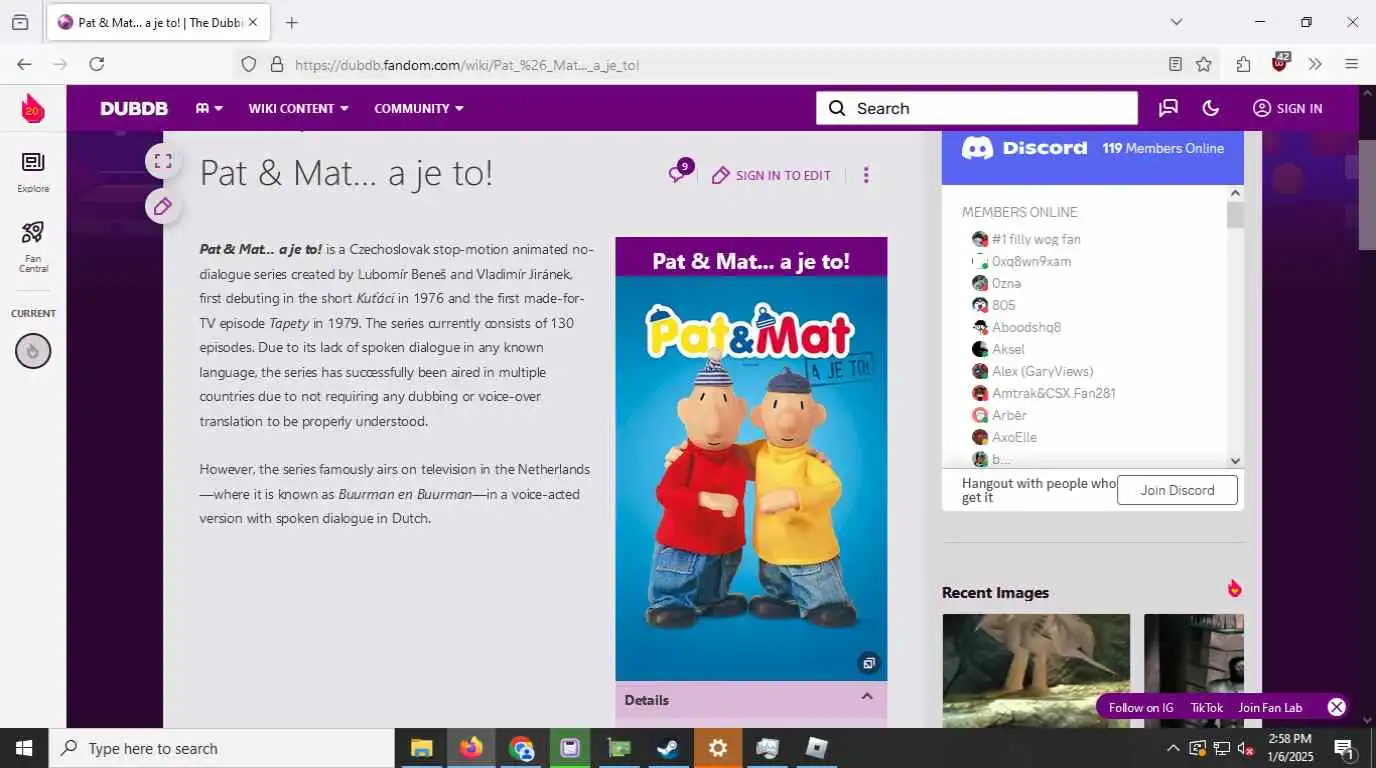Reload the current page

point(96,64)
